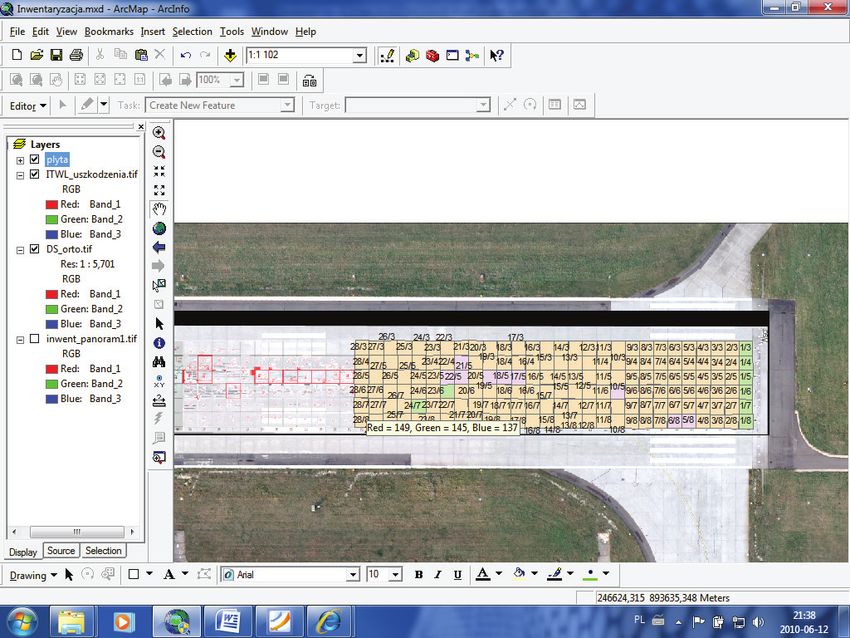Toggle Underline text formatting

click(x=458, y=575)
